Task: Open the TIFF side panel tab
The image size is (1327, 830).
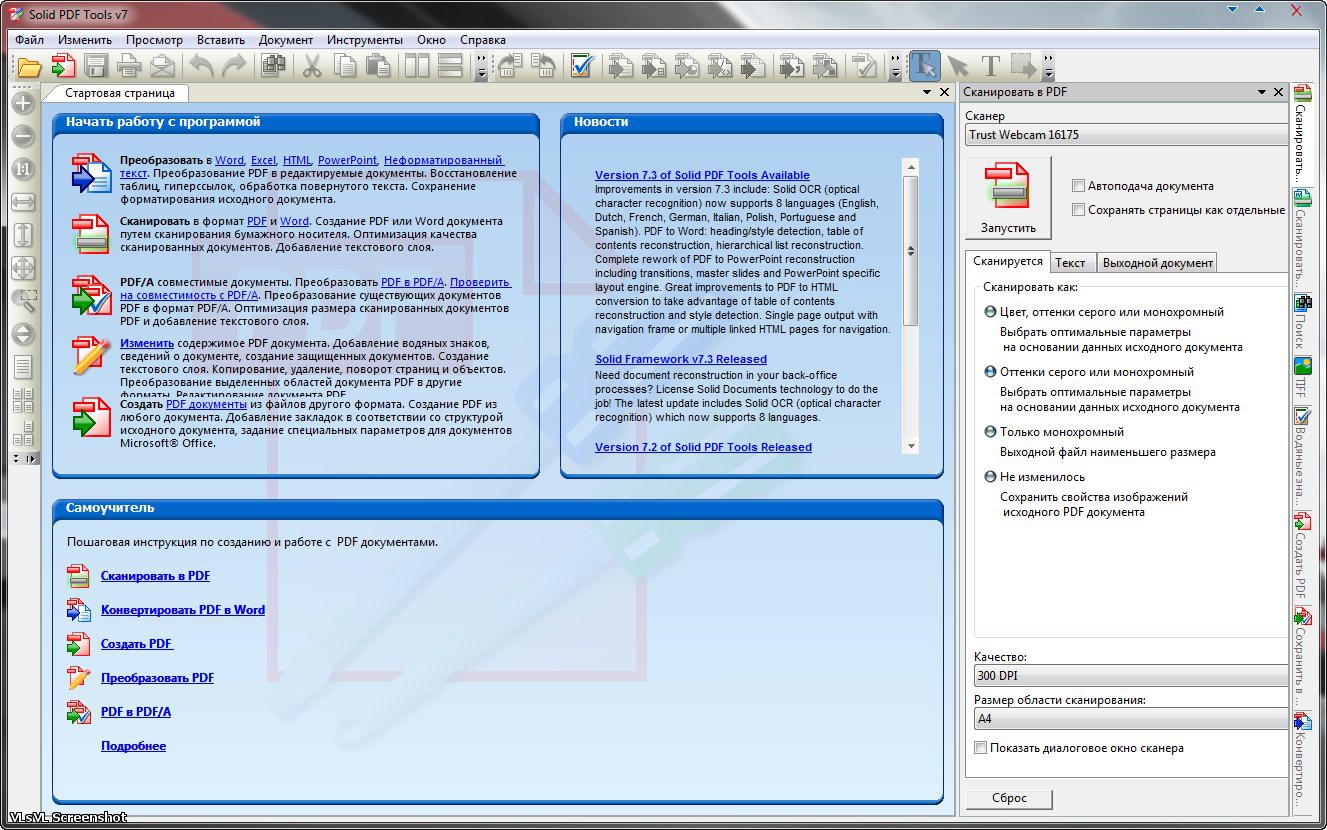Action: click(1302, 378)
